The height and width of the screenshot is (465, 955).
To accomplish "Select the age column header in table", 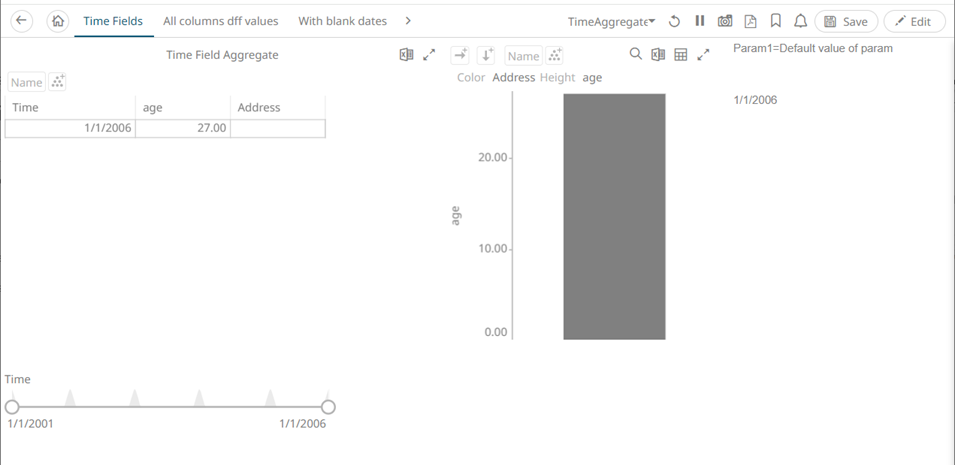I will (x=183, y=107).
